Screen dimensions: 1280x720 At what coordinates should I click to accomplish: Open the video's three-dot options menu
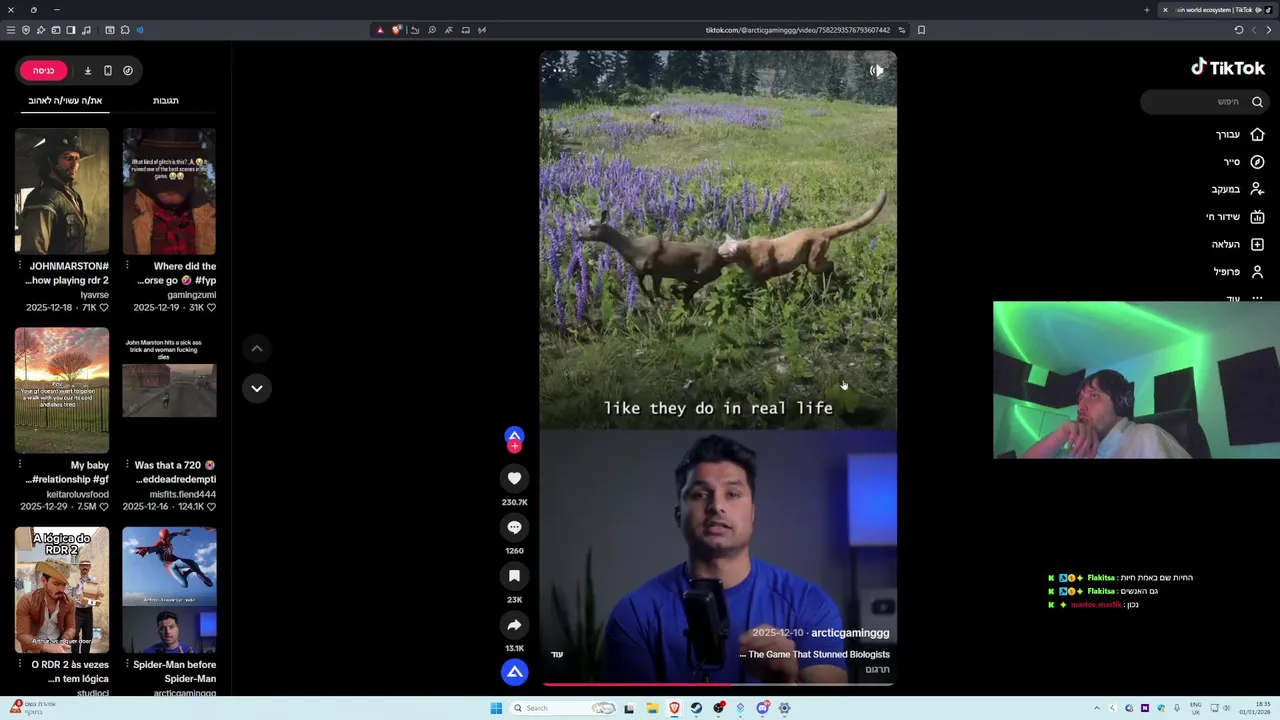(559, 70)
